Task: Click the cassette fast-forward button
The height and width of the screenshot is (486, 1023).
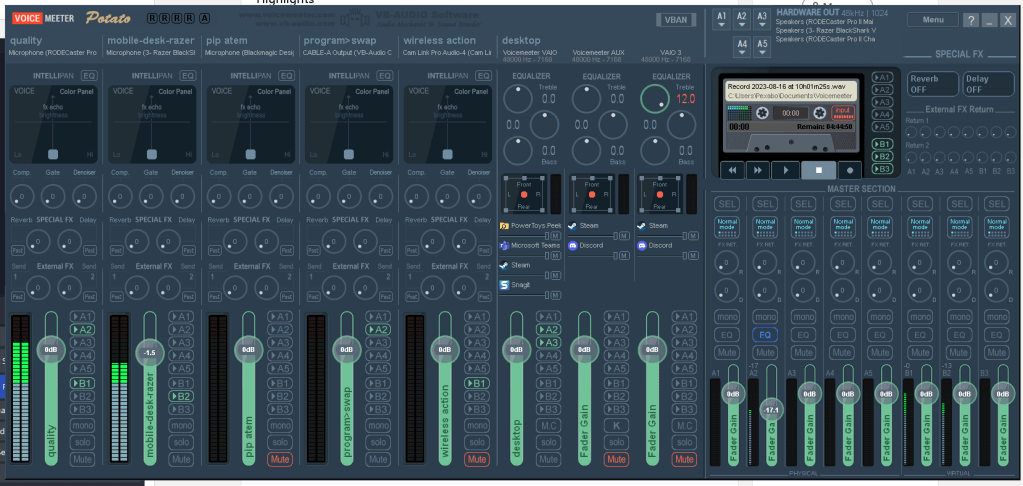Action: [758, 170]
